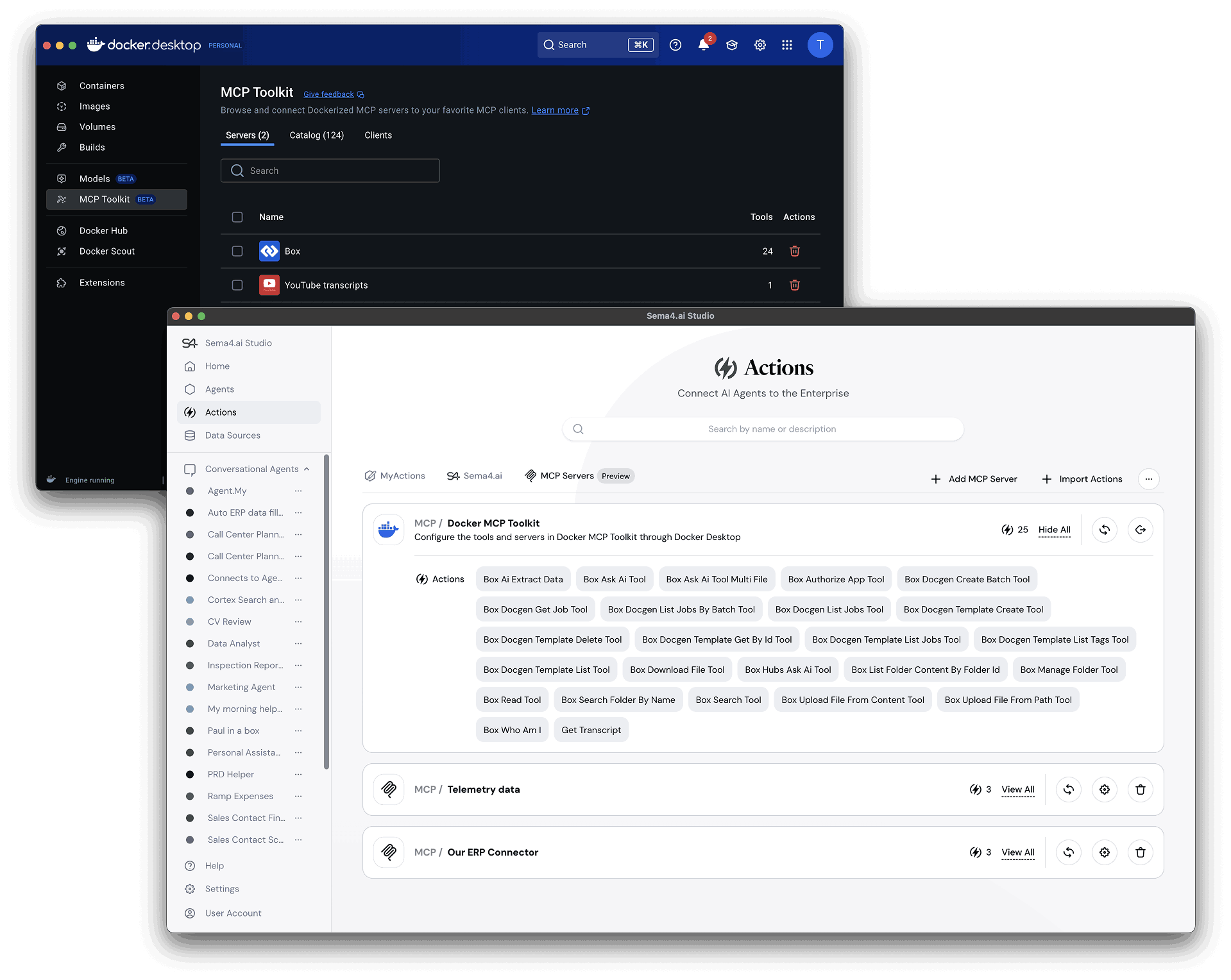Open the Extensions panel
This screenshot has height=980, width=1231.
point(101,282)
